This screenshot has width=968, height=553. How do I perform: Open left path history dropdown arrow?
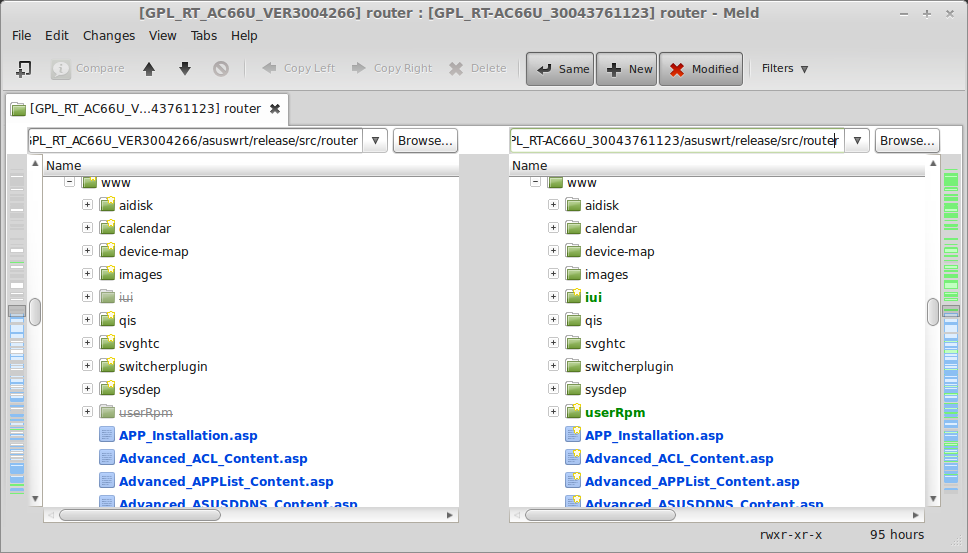pos(375,141)
